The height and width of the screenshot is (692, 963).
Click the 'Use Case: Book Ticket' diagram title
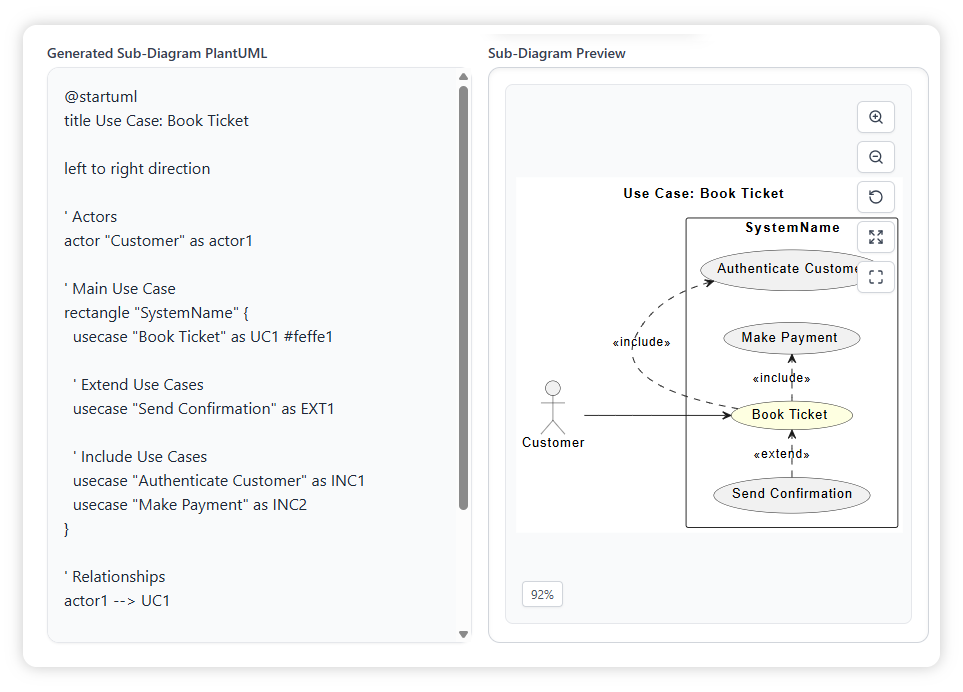703,194
